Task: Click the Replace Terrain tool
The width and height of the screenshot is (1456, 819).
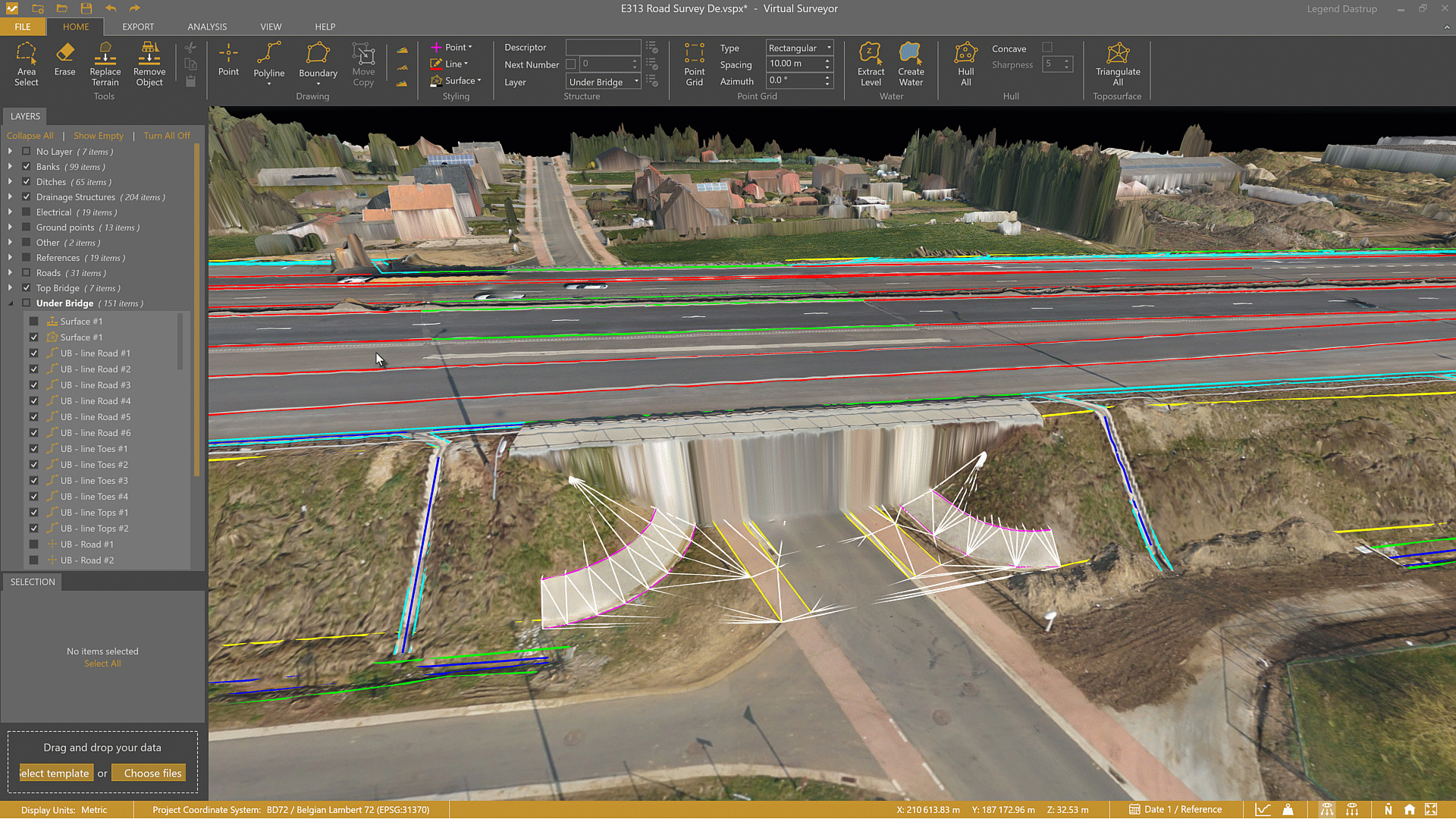Action: tap(105, 64)
